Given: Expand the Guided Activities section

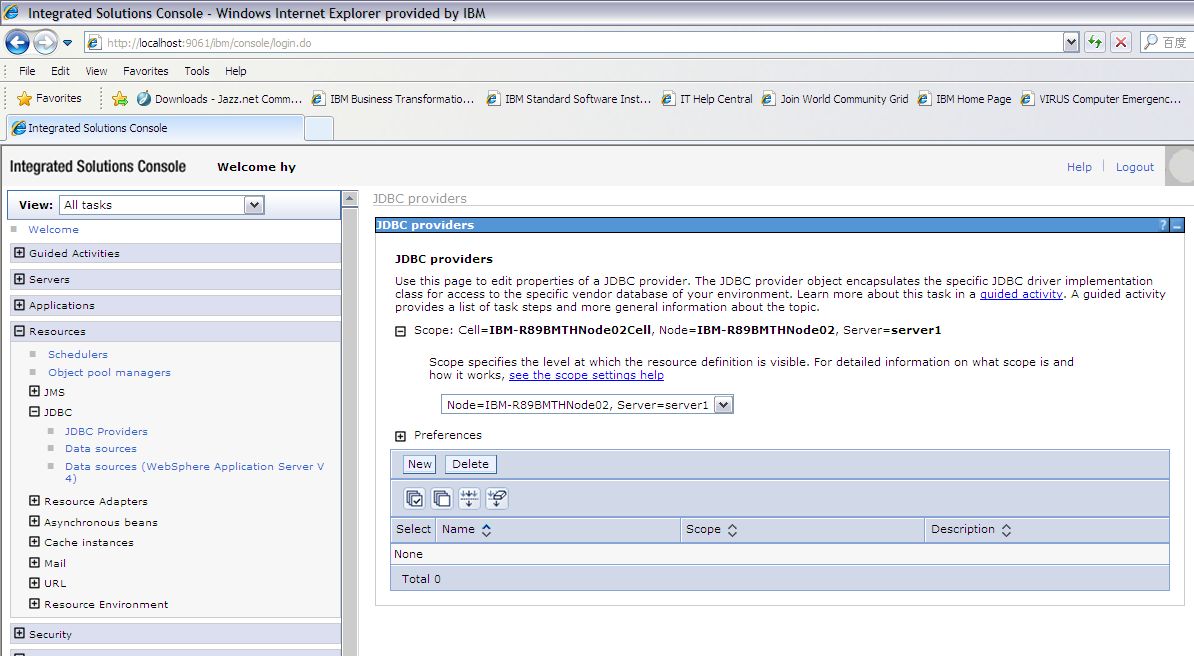Looking at the screenshot, I should (20, 253).
